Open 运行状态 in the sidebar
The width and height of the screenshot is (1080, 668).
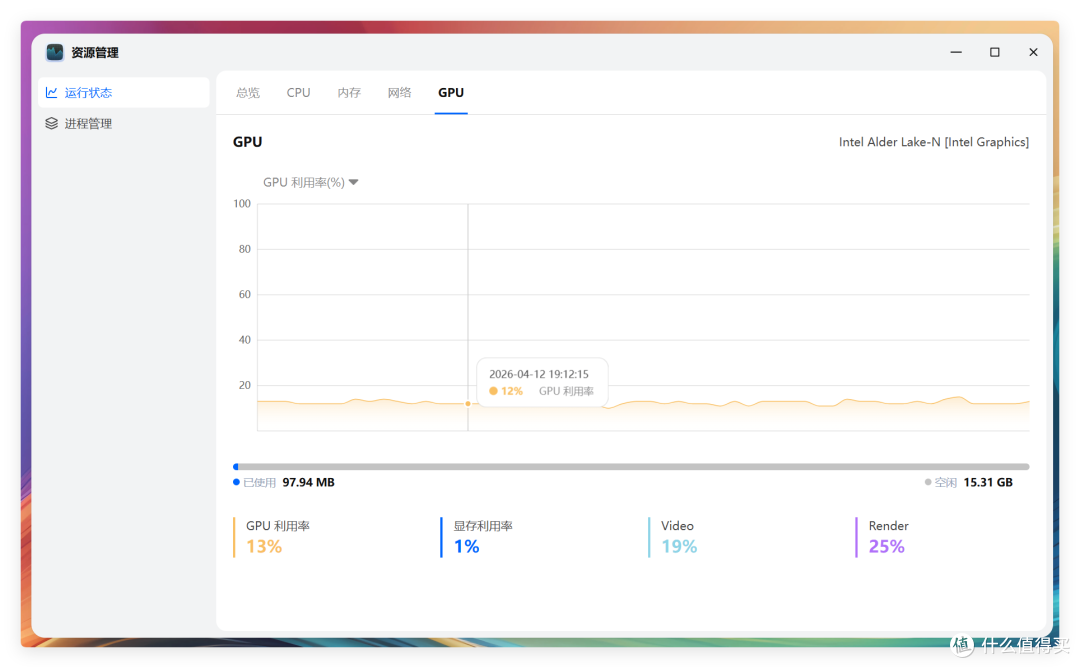[x=124, y=92]
